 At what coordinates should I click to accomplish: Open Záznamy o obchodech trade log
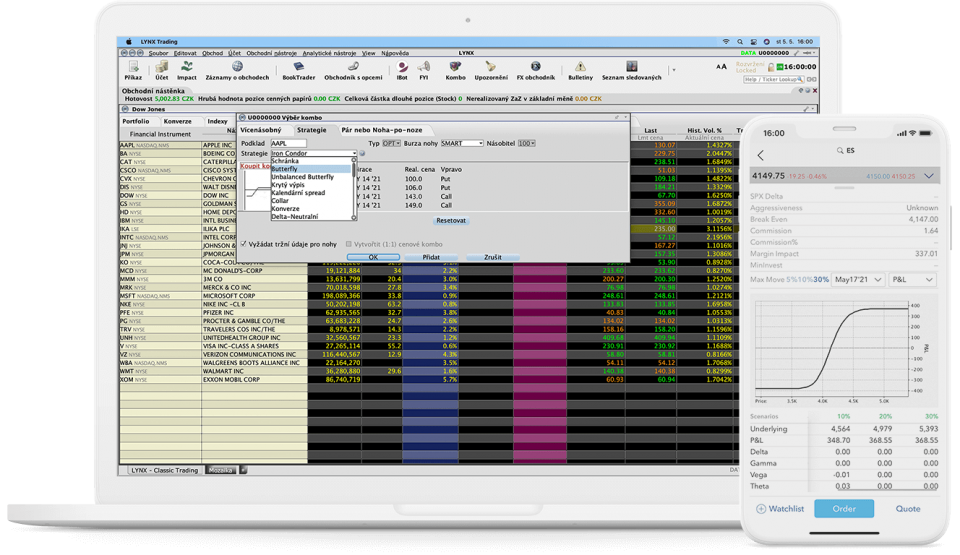pos(237,70)
